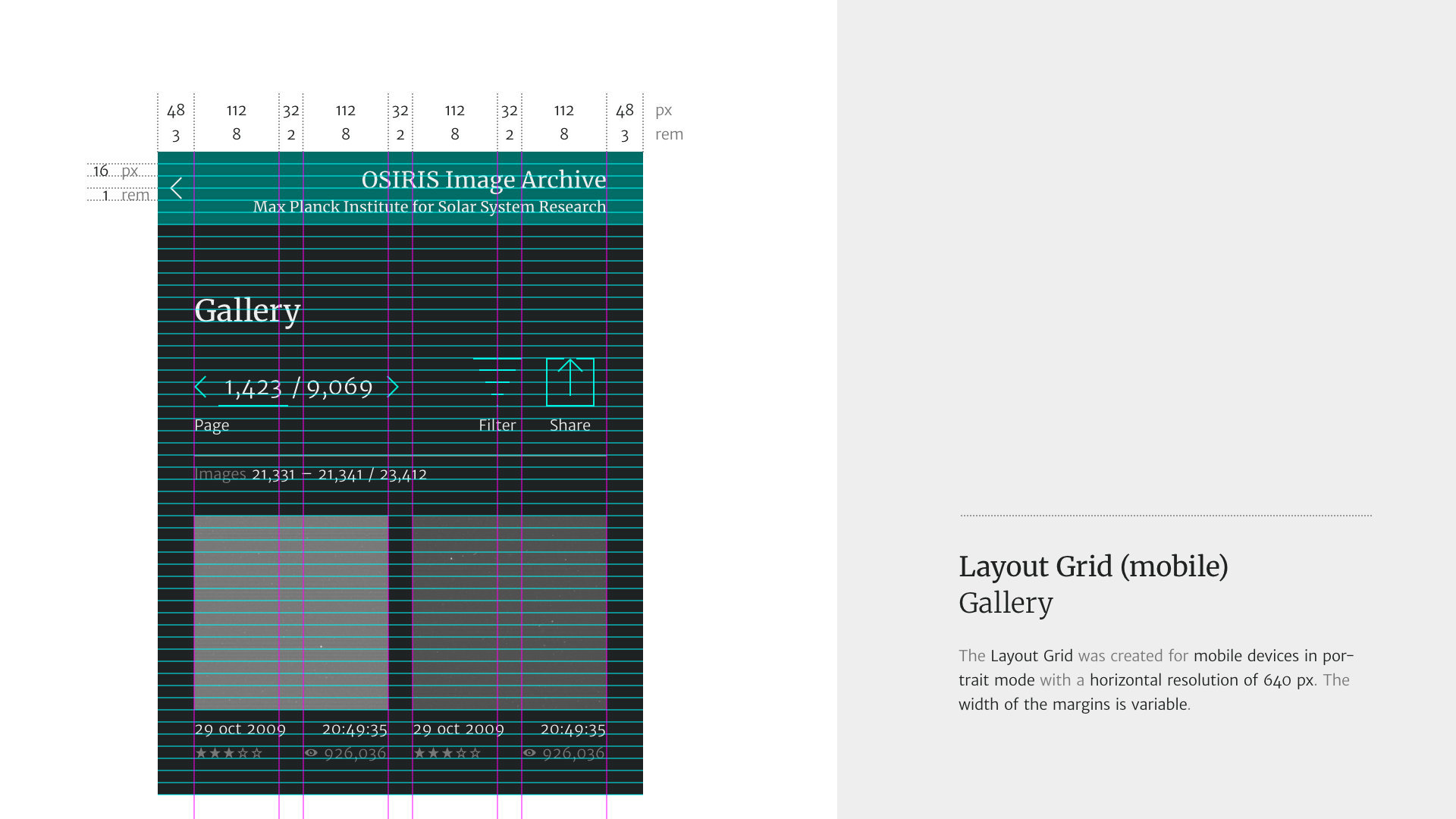Screen dimensions: 1456x819
Task: Click the Share label text
Action: [570, 425]
